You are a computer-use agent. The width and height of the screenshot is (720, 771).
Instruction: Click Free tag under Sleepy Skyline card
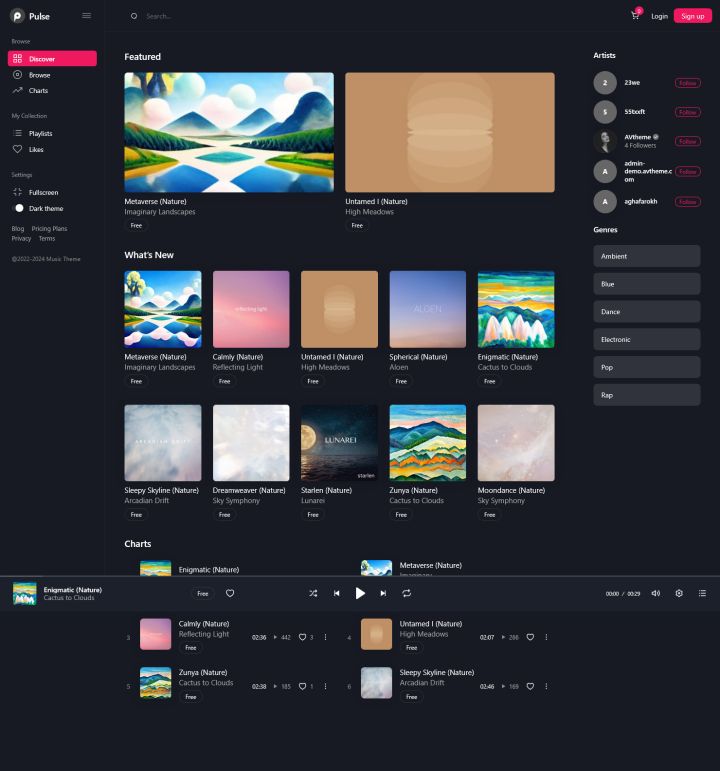pyautogui.click(x=136, y=515)
